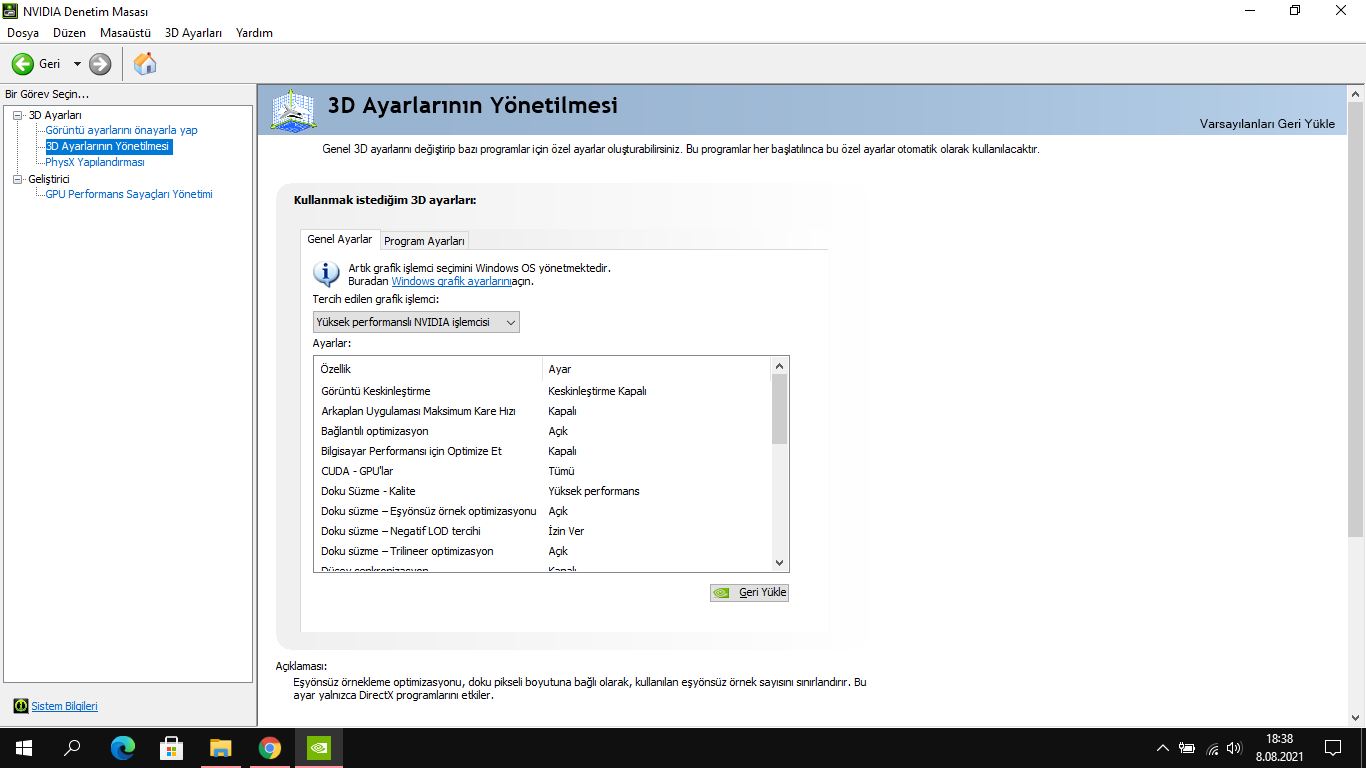Click the NVIDIA logo in title bar
1366x768 pixels.
pos(11,11)
